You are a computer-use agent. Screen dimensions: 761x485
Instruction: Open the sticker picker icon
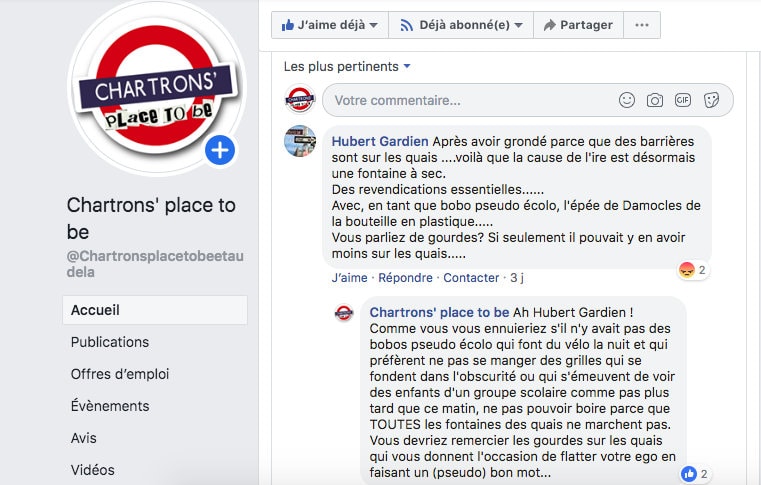(711, 100)
